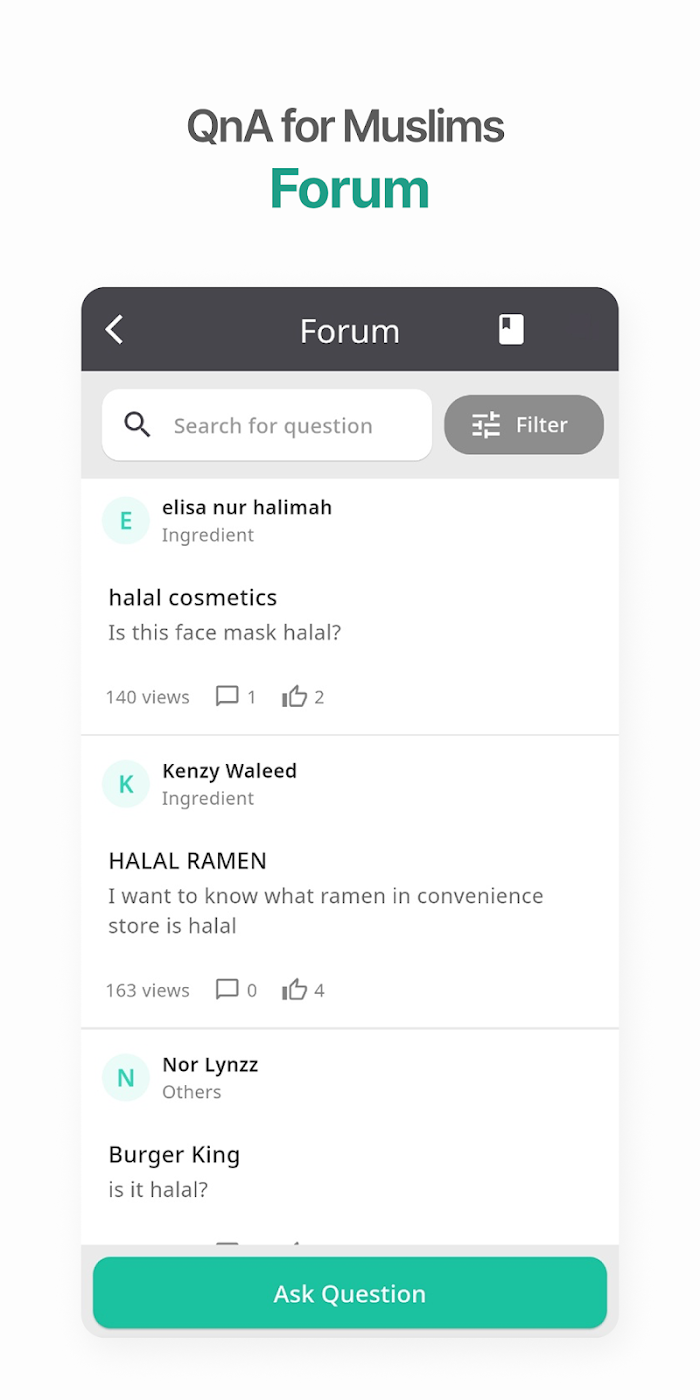The height and width of the screenshot is (1400, 700).
Task: Select Ingredient category under Kenzy Waleed
Action: 208,798
